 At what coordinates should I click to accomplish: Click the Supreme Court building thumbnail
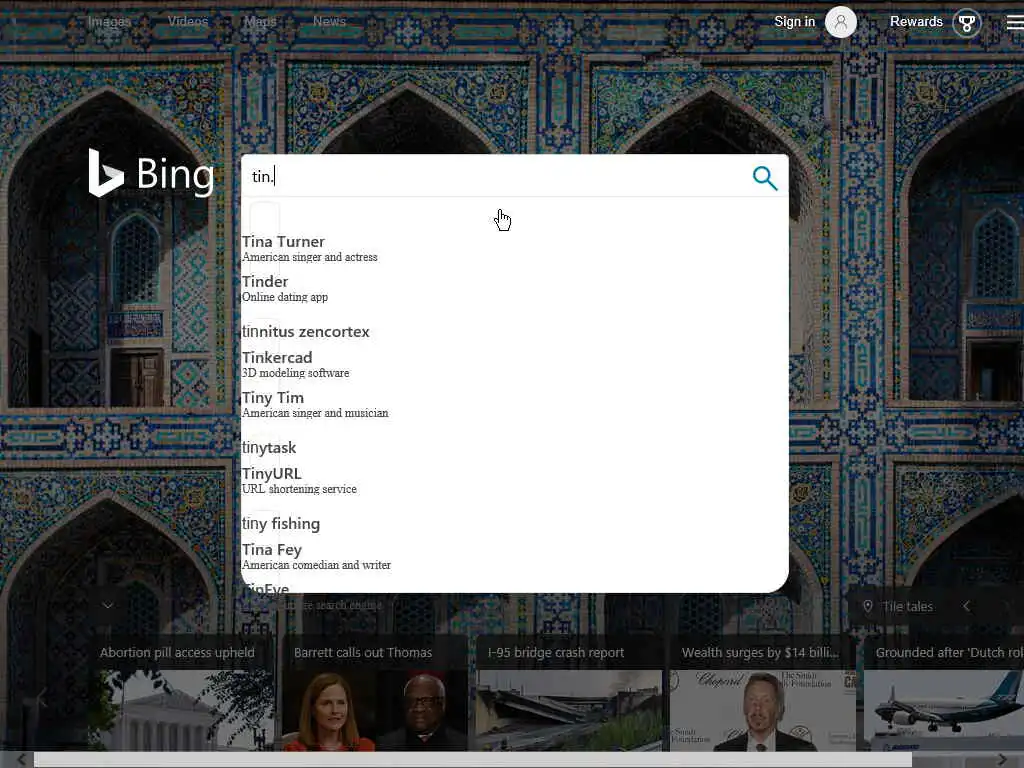click(x=181, y=711)
